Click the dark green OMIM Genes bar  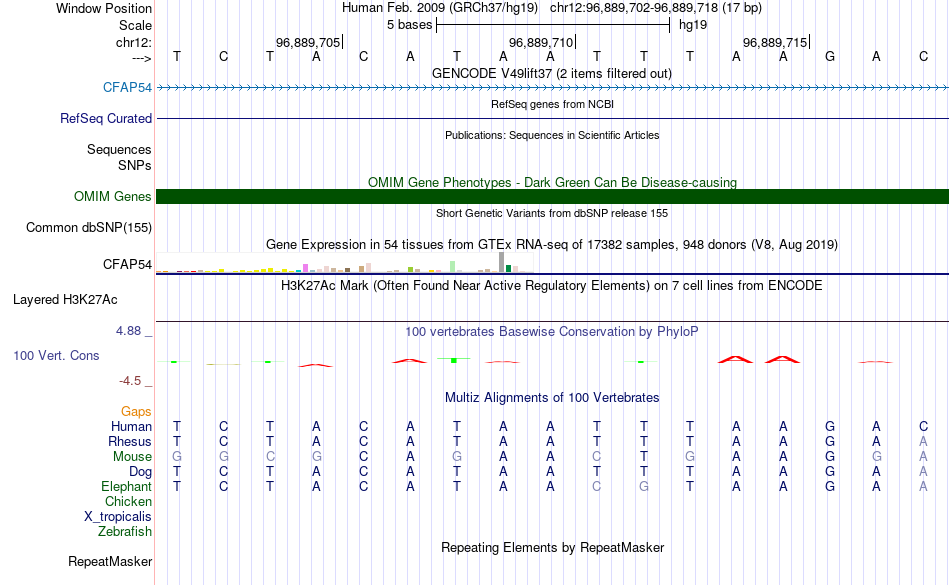553,196
